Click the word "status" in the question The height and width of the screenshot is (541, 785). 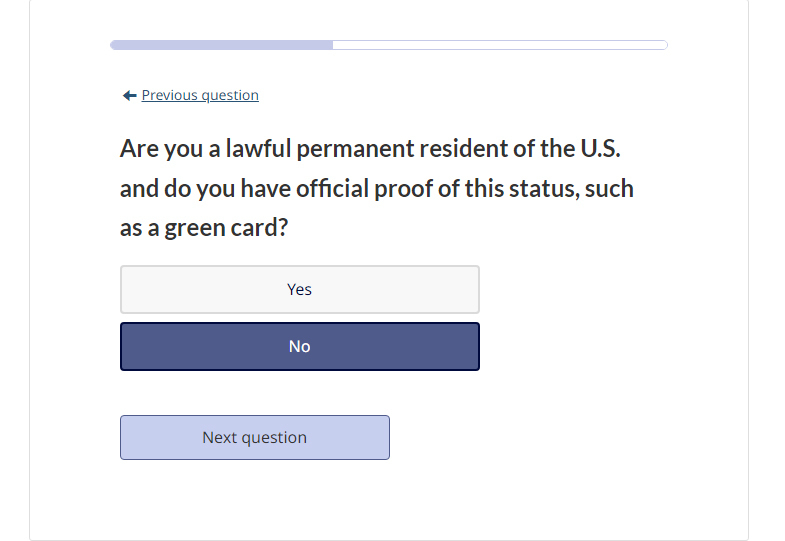(540, 189)
